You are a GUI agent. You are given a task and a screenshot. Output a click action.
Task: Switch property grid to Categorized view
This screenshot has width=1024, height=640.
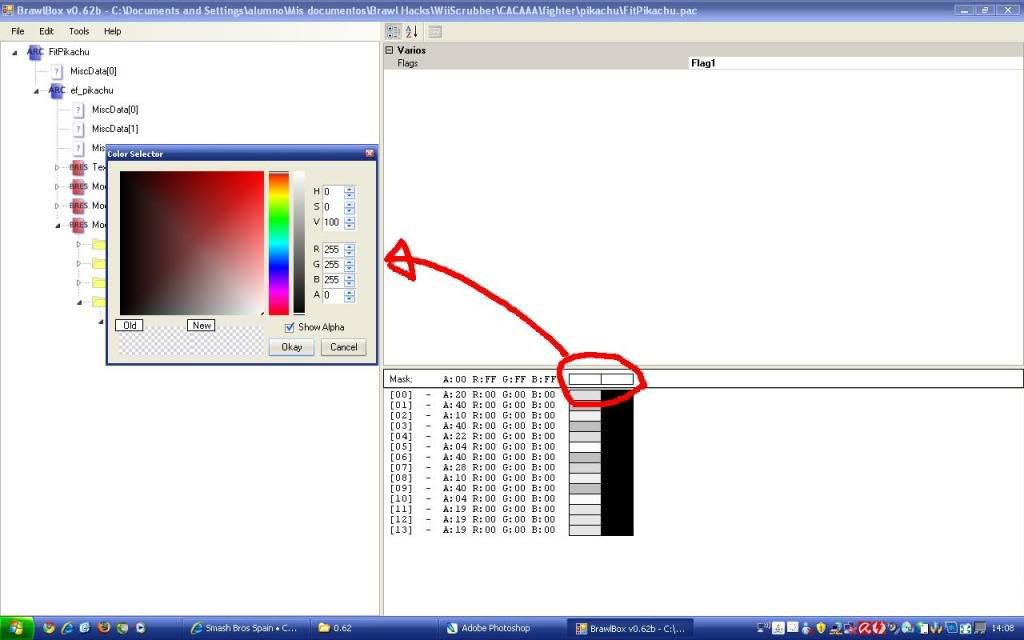393,31
